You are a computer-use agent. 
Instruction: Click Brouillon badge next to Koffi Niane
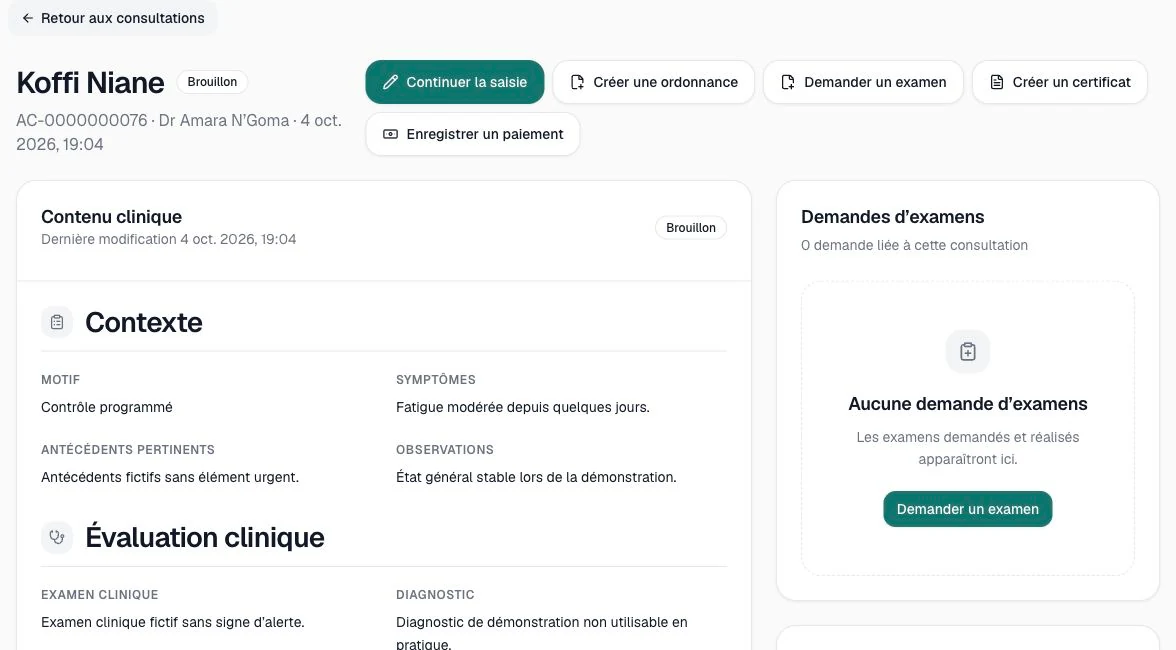tap(212, 82)
